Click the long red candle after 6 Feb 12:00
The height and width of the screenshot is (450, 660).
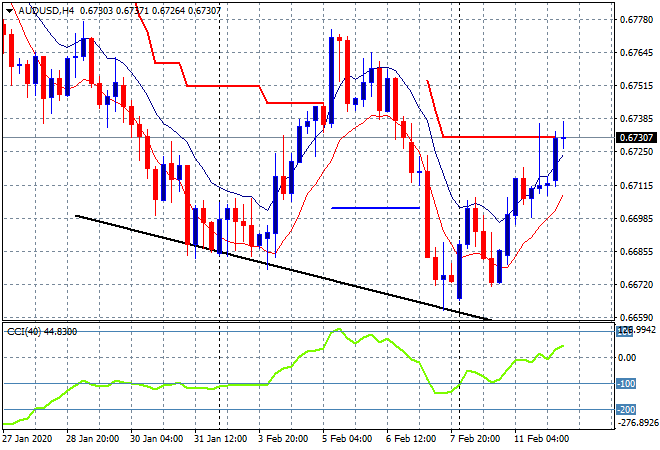point(428,214)
